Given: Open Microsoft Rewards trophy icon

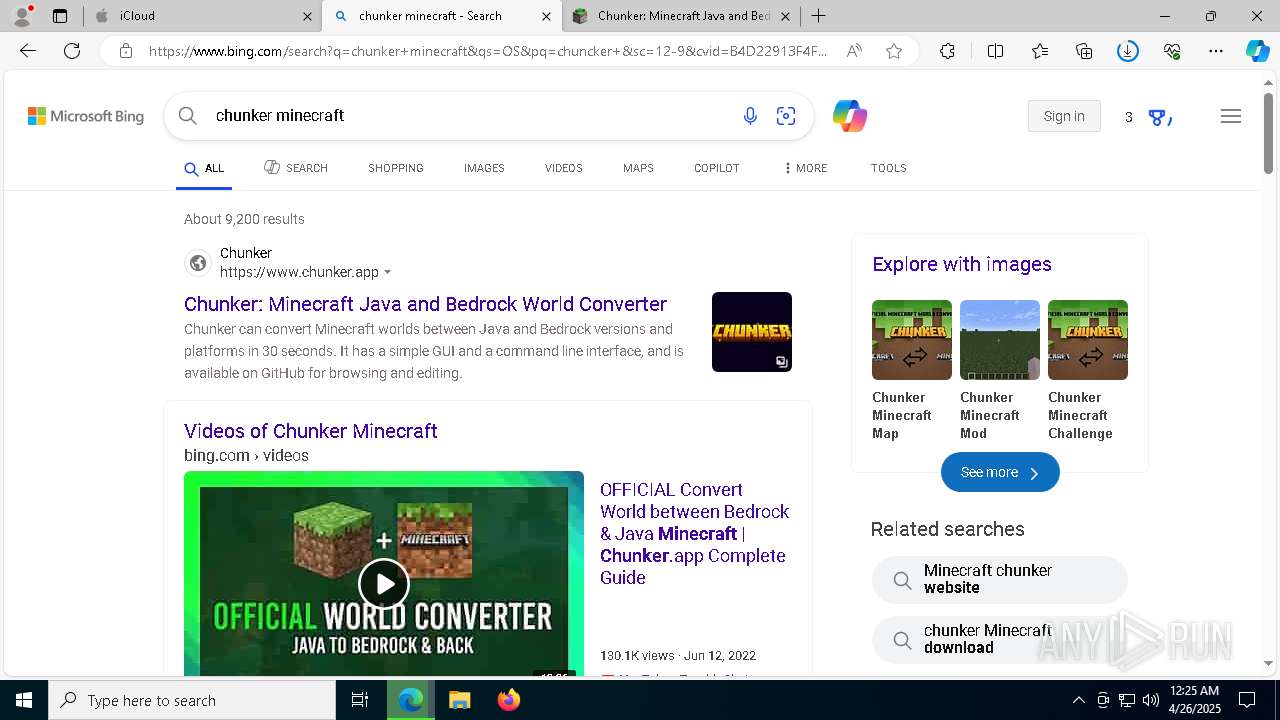Looking at the screenshot, I should coord(1158,117).
